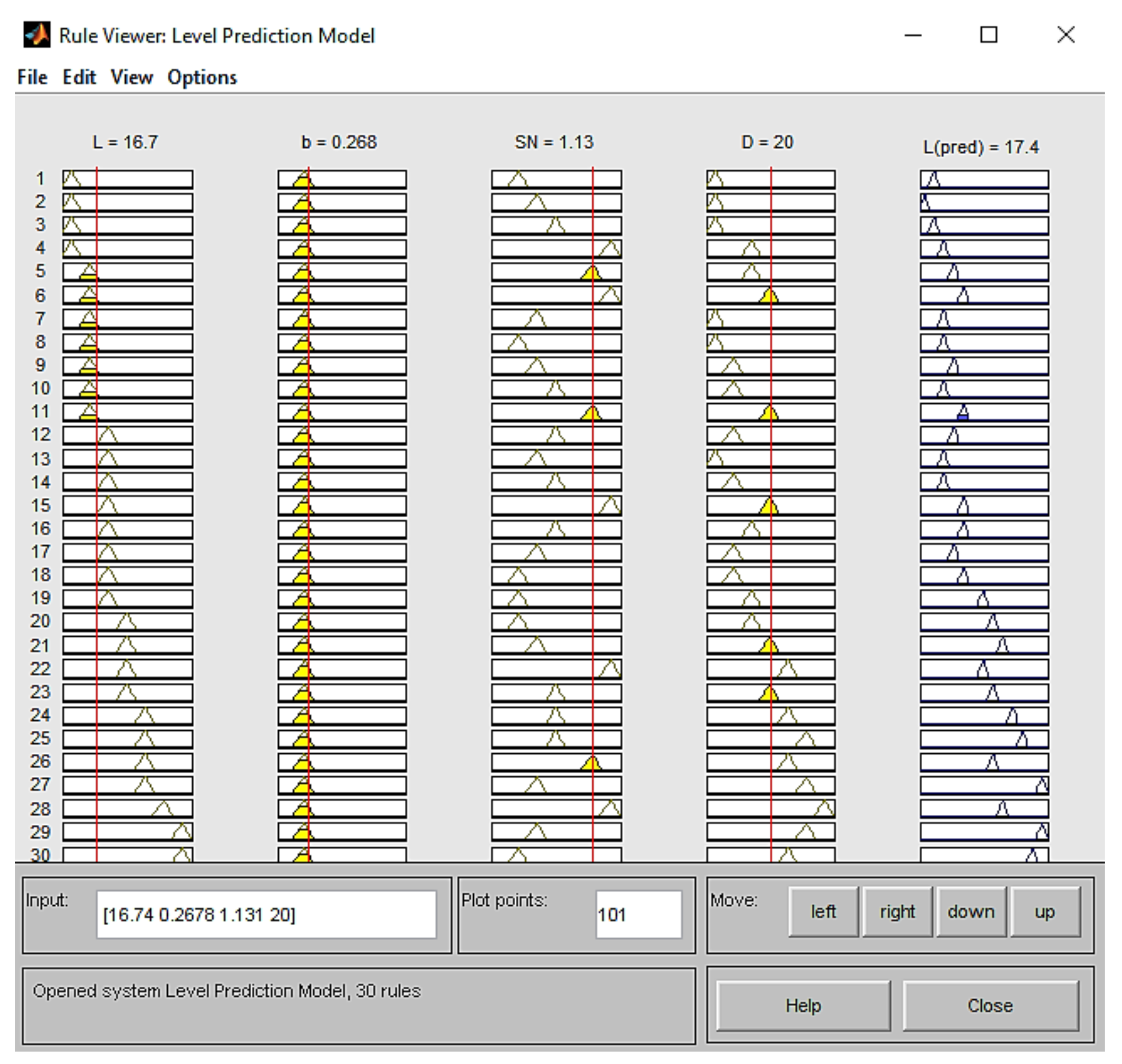Click the Close button at bottom right
This screenshot has width=1122, height=1064.
tap(990, 1006)
